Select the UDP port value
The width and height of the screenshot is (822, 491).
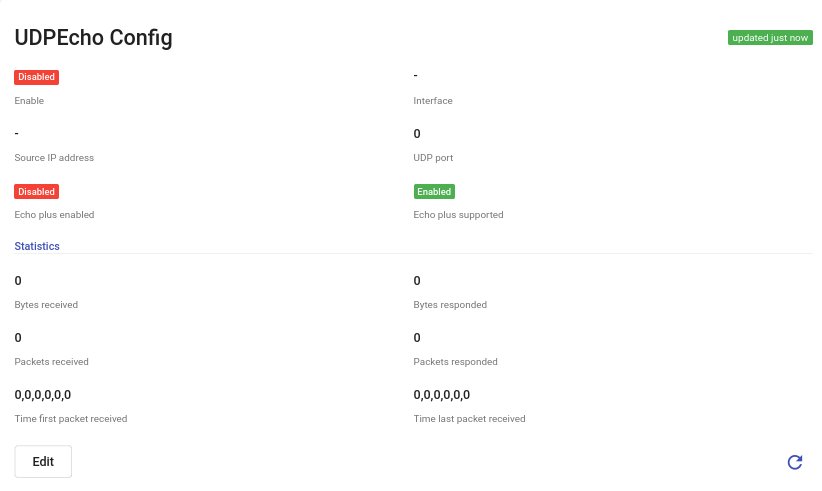pos(417,134)
